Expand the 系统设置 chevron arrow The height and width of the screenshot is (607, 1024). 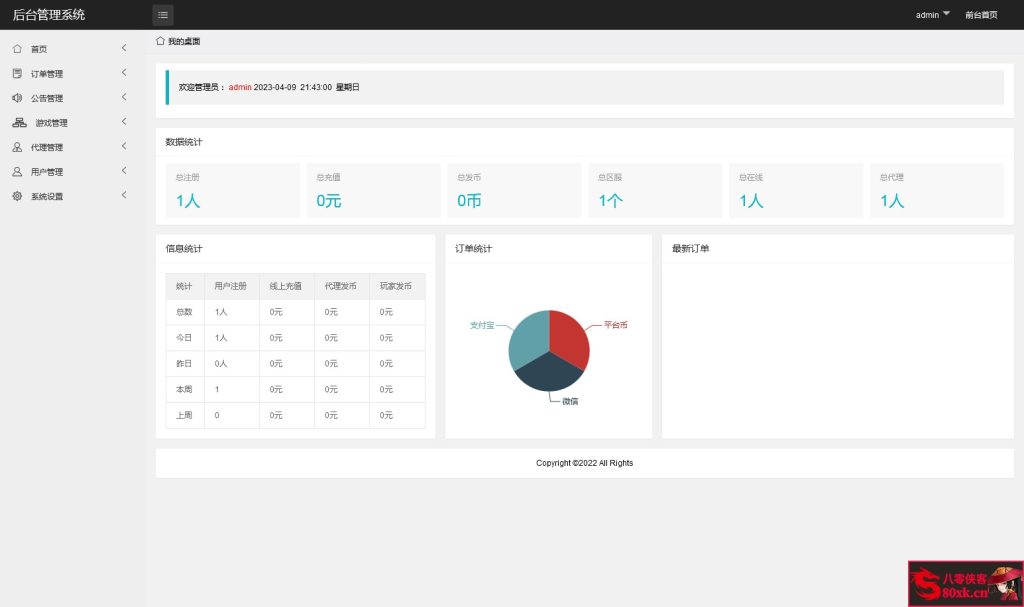coord(124,196)
